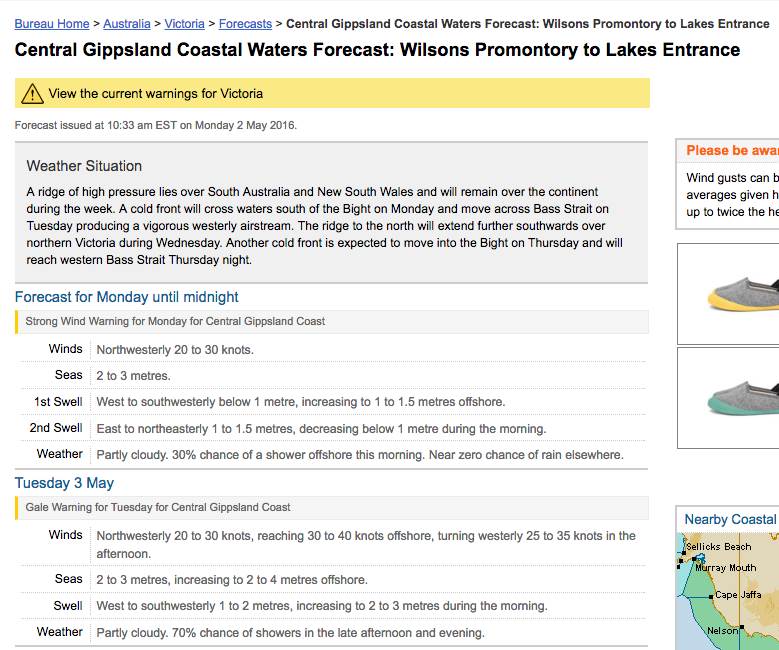
Task: Go to the Australia breadcrumb link
Action: [126, 23]
